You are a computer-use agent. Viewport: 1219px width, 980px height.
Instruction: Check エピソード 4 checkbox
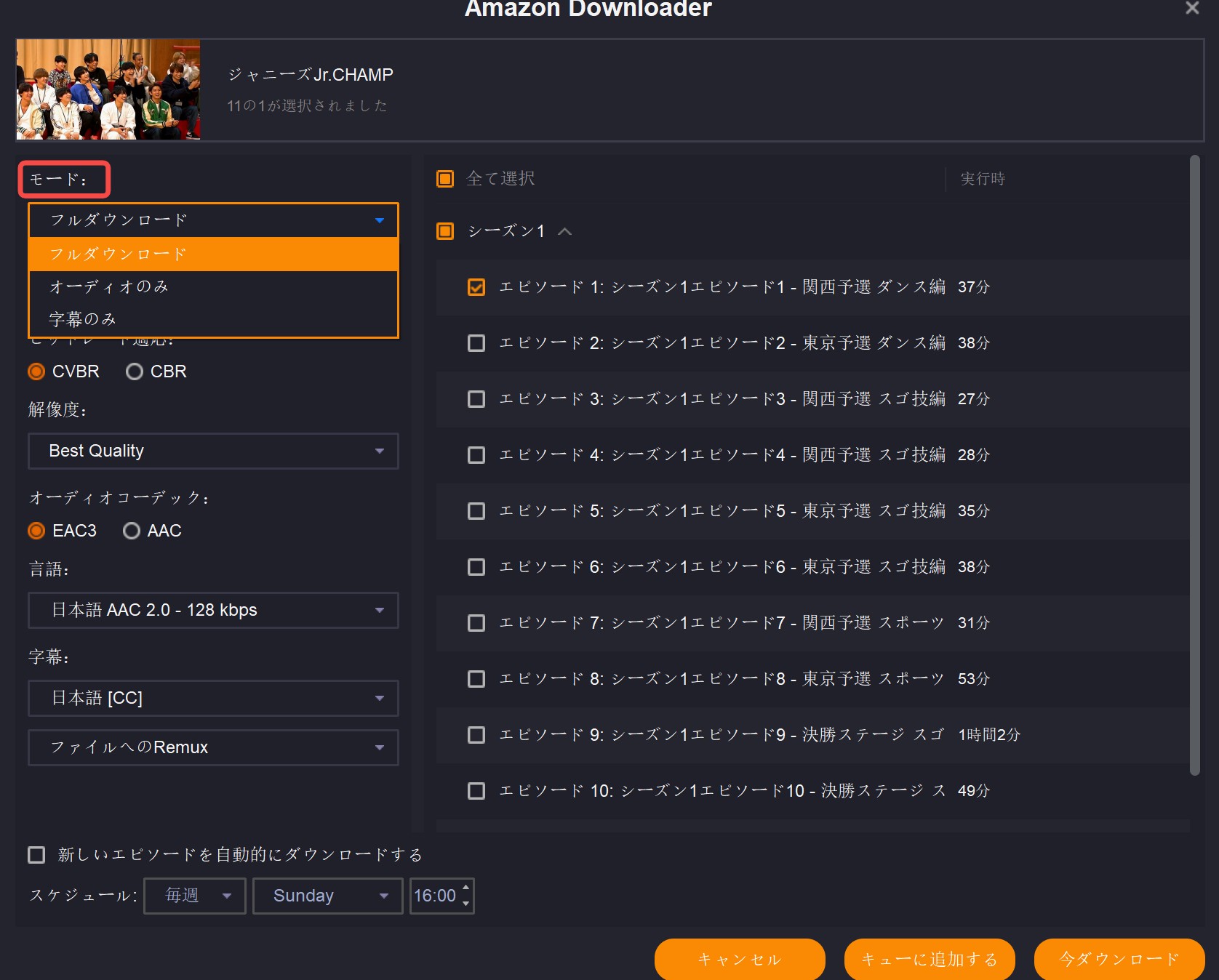coord(476,455)
